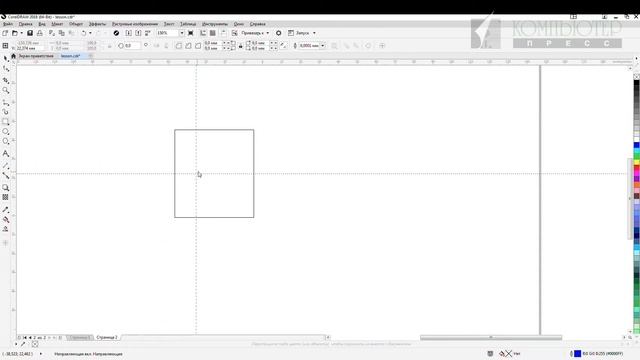This screenshot has width=640, height=360.
Task: Click the Export icon
Action: point(138,33)
